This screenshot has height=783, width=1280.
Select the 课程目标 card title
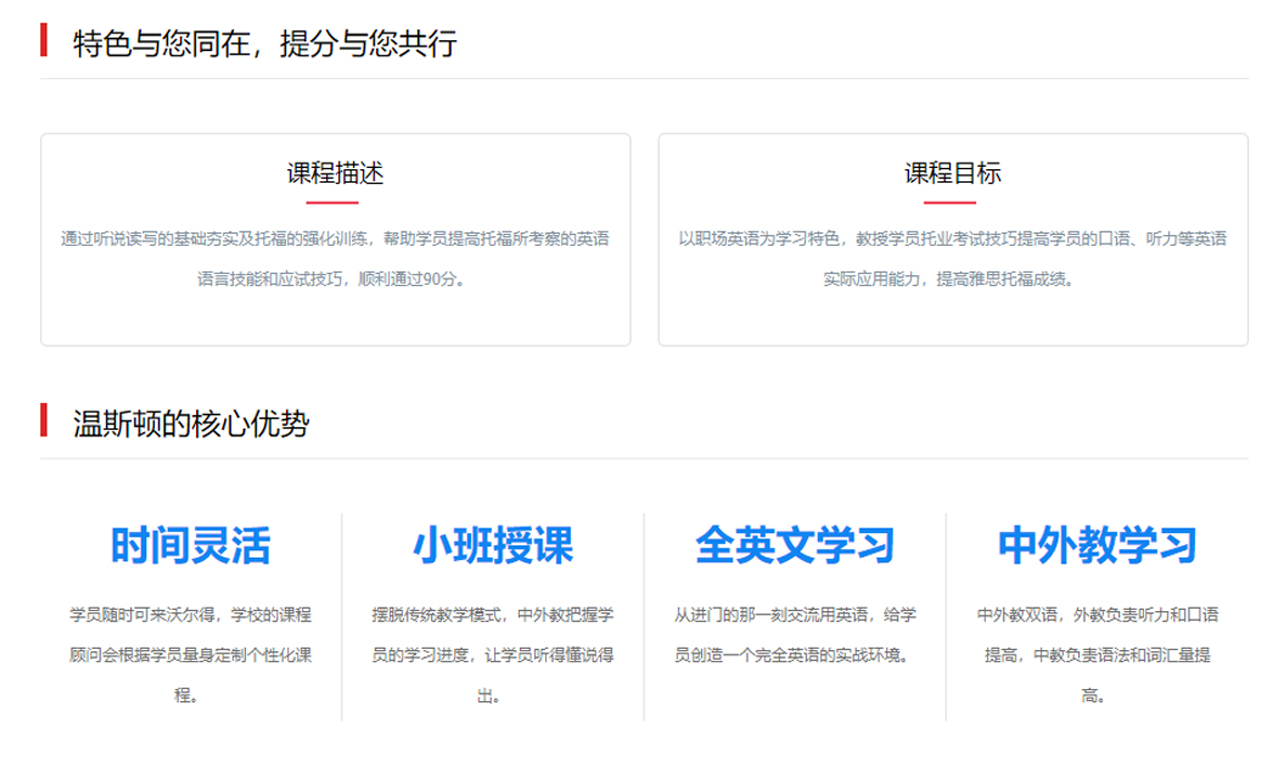click(x=953, y=174)
